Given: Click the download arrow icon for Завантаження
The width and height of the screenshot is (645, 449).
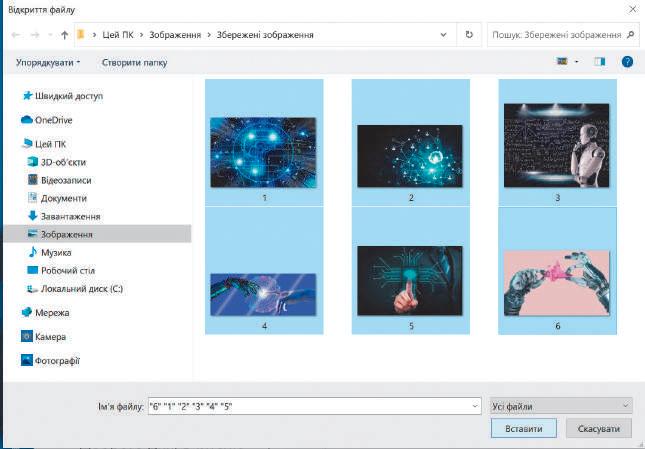Looking at the screenshot, I should 32,215.
